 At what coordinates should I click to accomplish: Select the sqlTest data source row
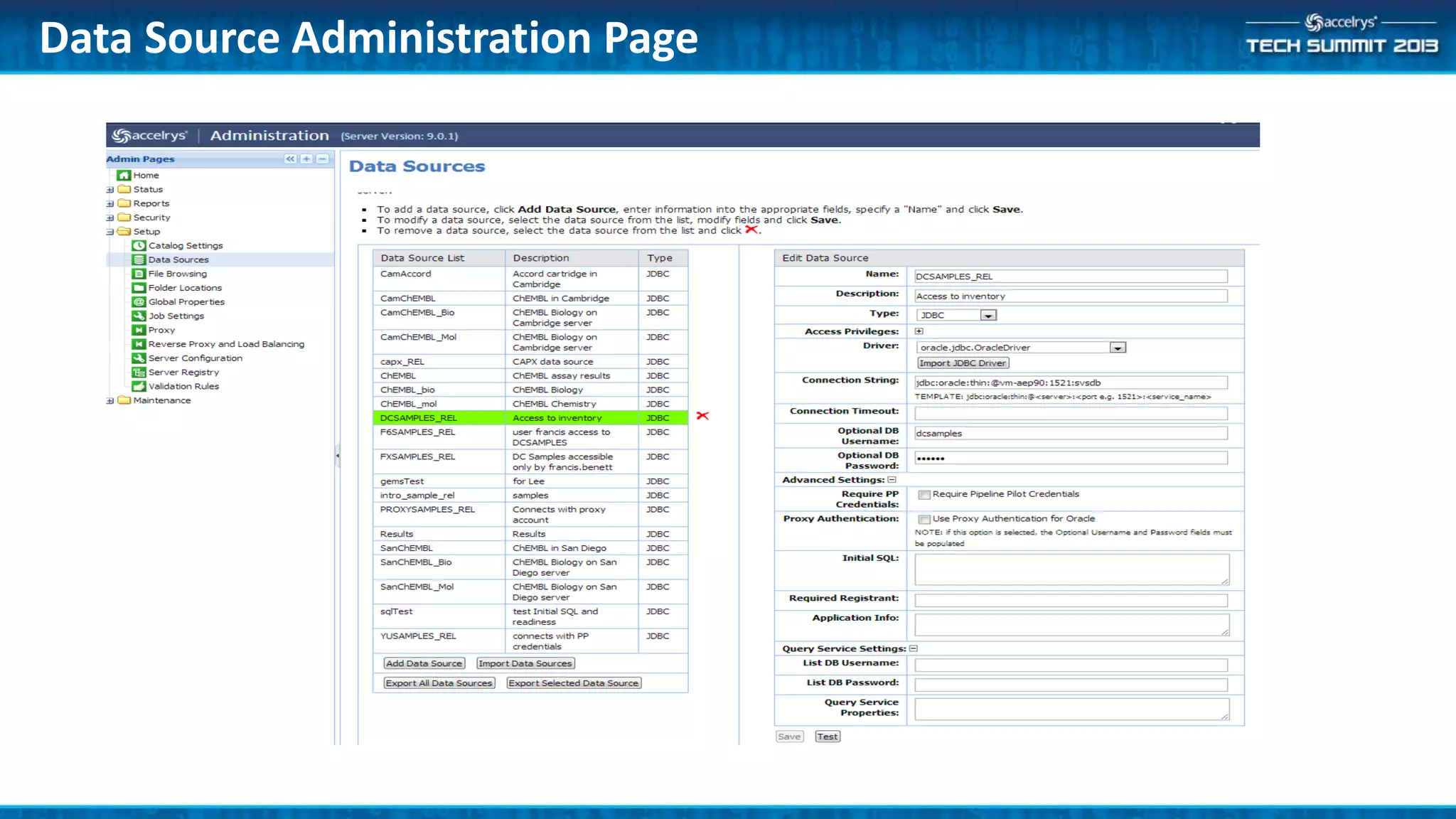click(x=530, y=616)
